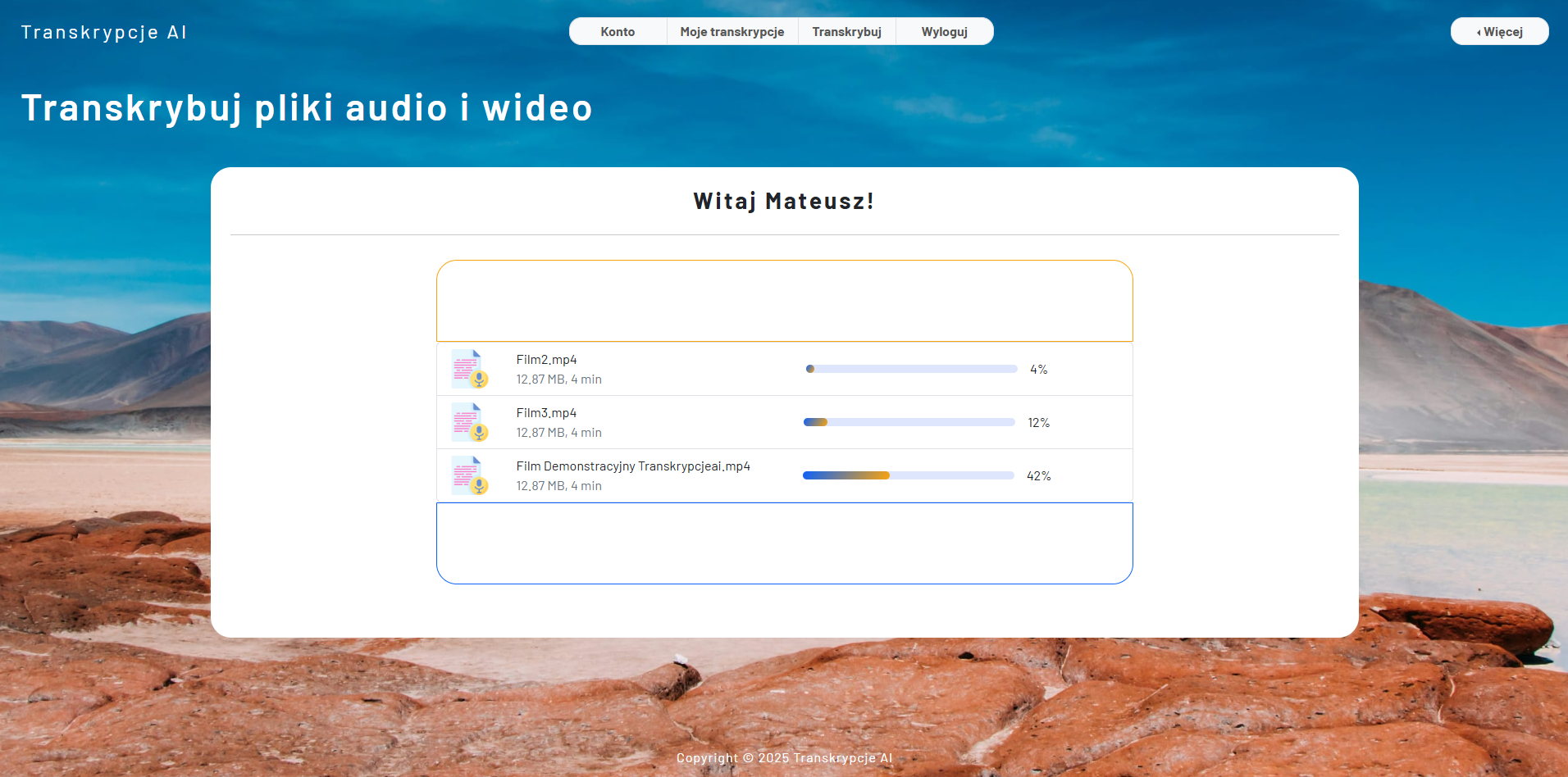Click the blue-bordered box below the file list
The height and width of the screenshot is (777, 1568).
[784, 543]
